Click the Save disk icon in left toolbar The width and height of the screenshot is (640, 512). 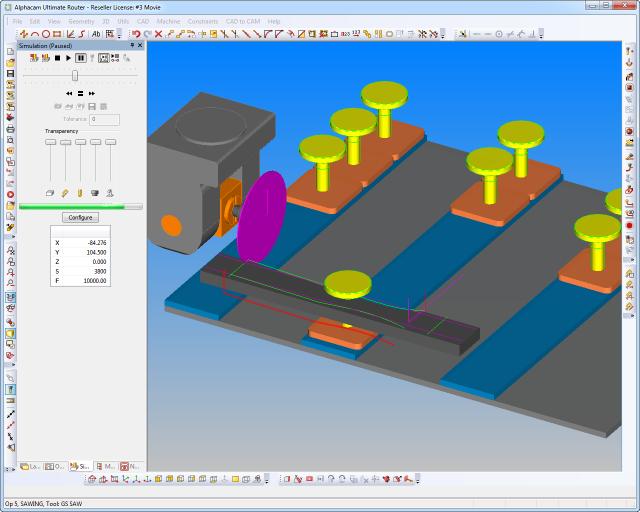[10, 73]
